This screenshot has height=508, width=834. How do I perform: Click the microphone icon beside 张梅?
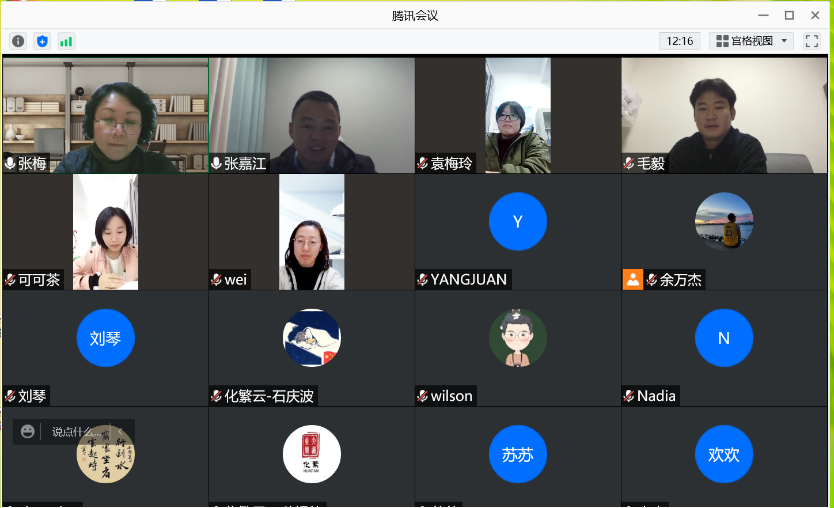pos(10,163)
